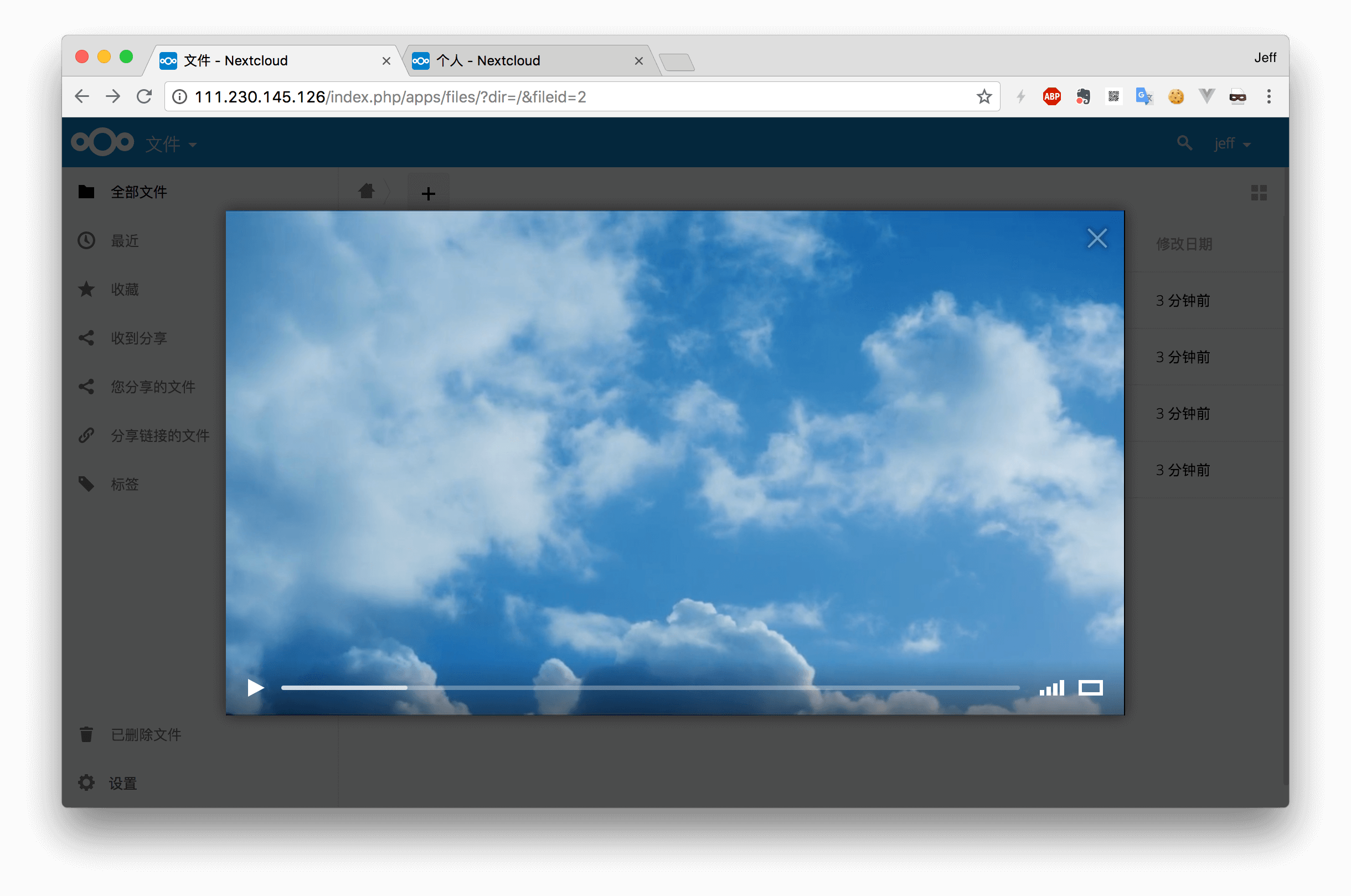
Task: Go forward in browser history
Action: [x=113, y=96]
